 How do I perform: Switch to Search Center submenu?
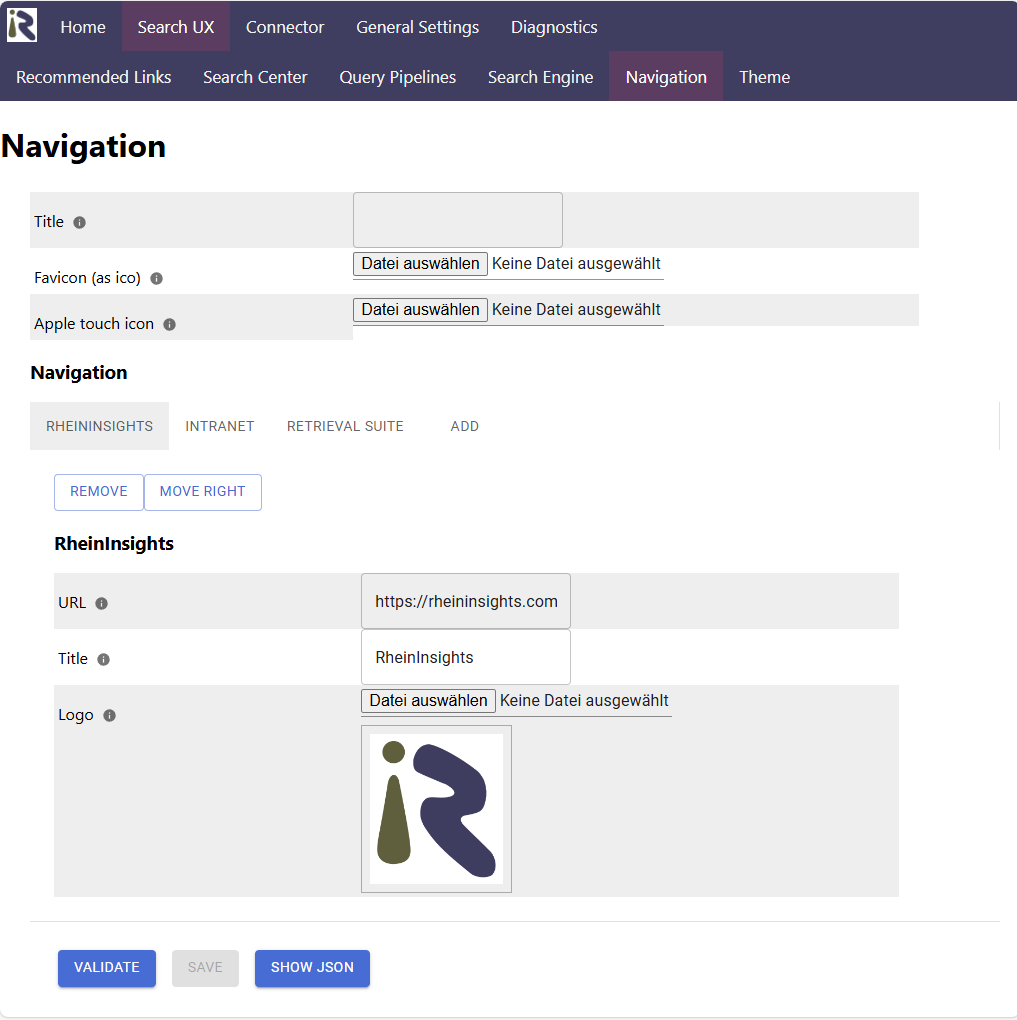(255, 77)
